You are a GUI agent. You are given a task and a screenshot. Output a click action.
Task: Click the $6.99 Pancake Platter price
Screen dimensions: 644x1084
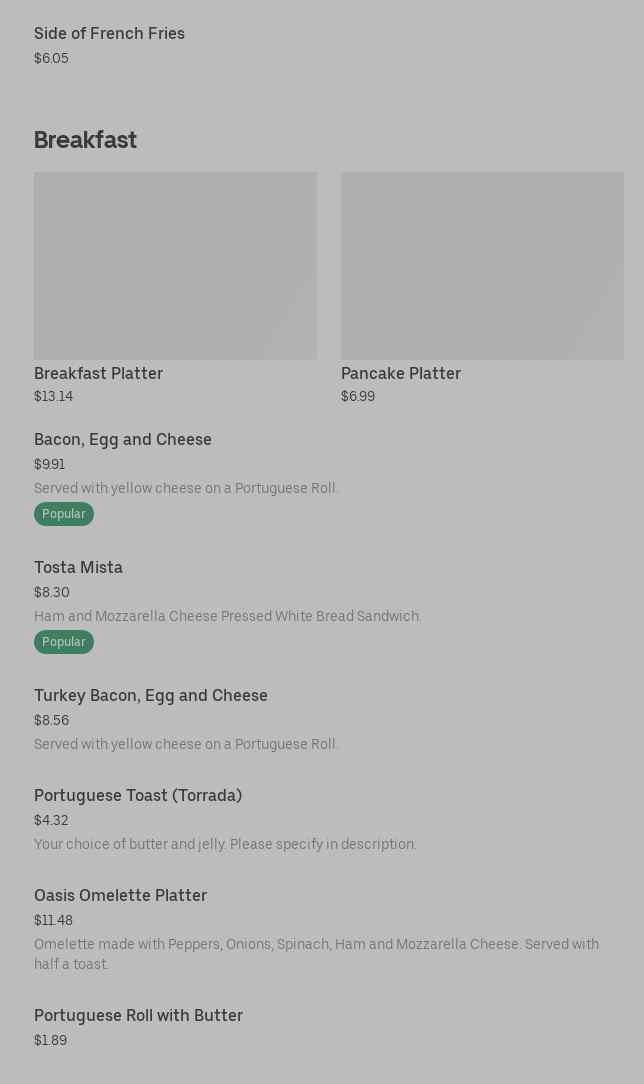(x=358, y=396)
